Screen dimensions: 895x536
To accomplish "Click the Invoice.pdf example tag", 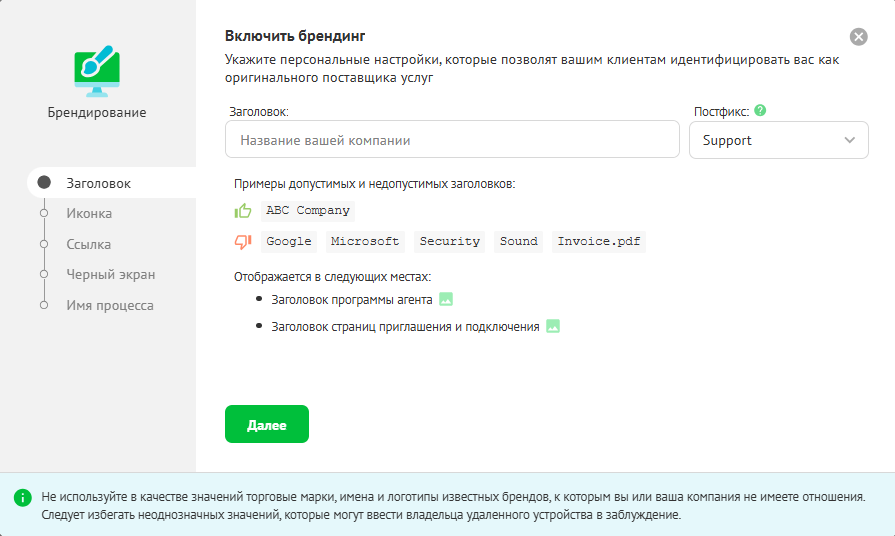I will (x=598, y=241).
